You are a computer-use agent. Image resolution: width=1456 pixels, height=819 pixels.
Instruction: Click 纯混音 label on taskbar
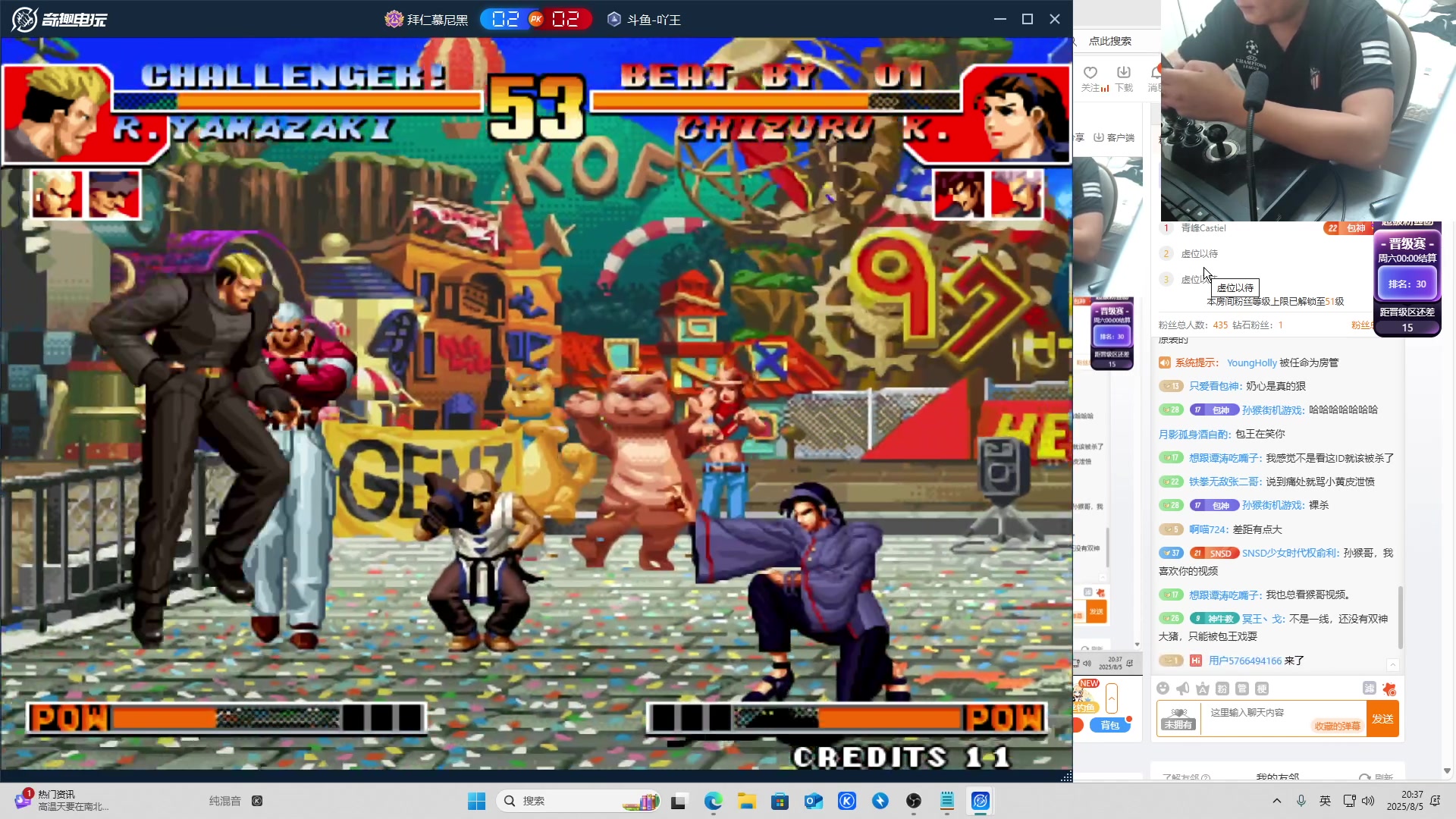click(x=224, y=801)
